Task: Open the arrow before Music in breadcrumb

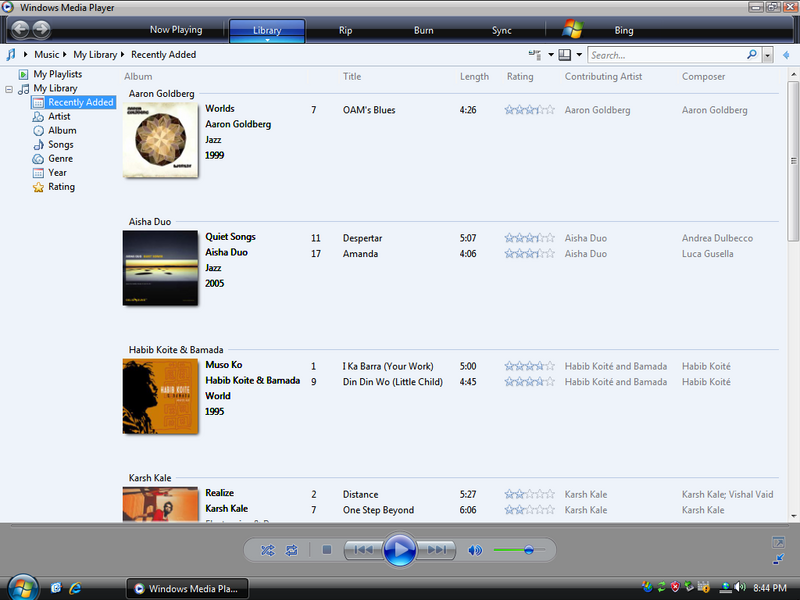Action: [x=25, y=55]
